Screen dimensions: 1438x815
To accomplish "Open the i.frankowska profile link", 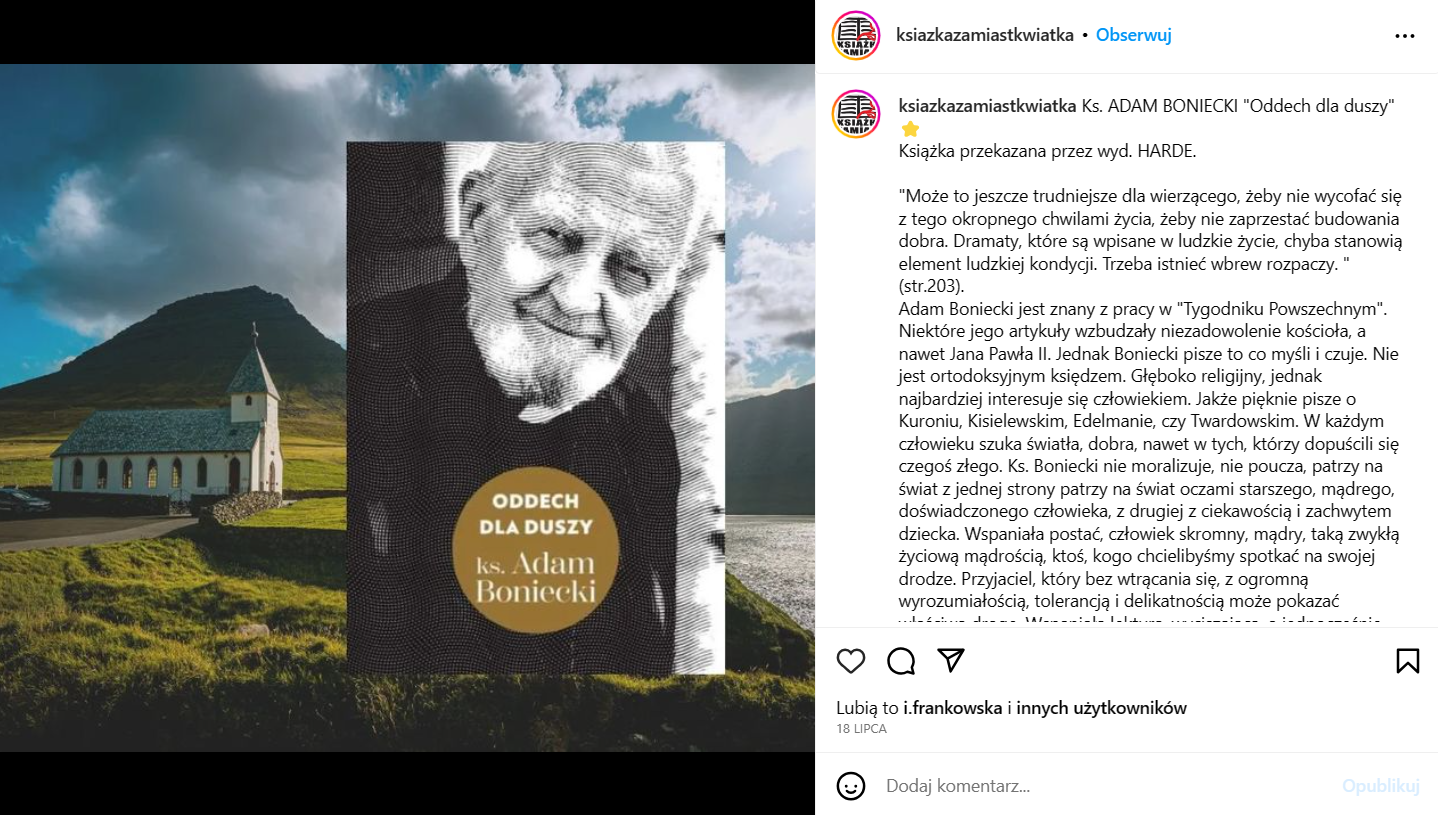I will (952, 708).
